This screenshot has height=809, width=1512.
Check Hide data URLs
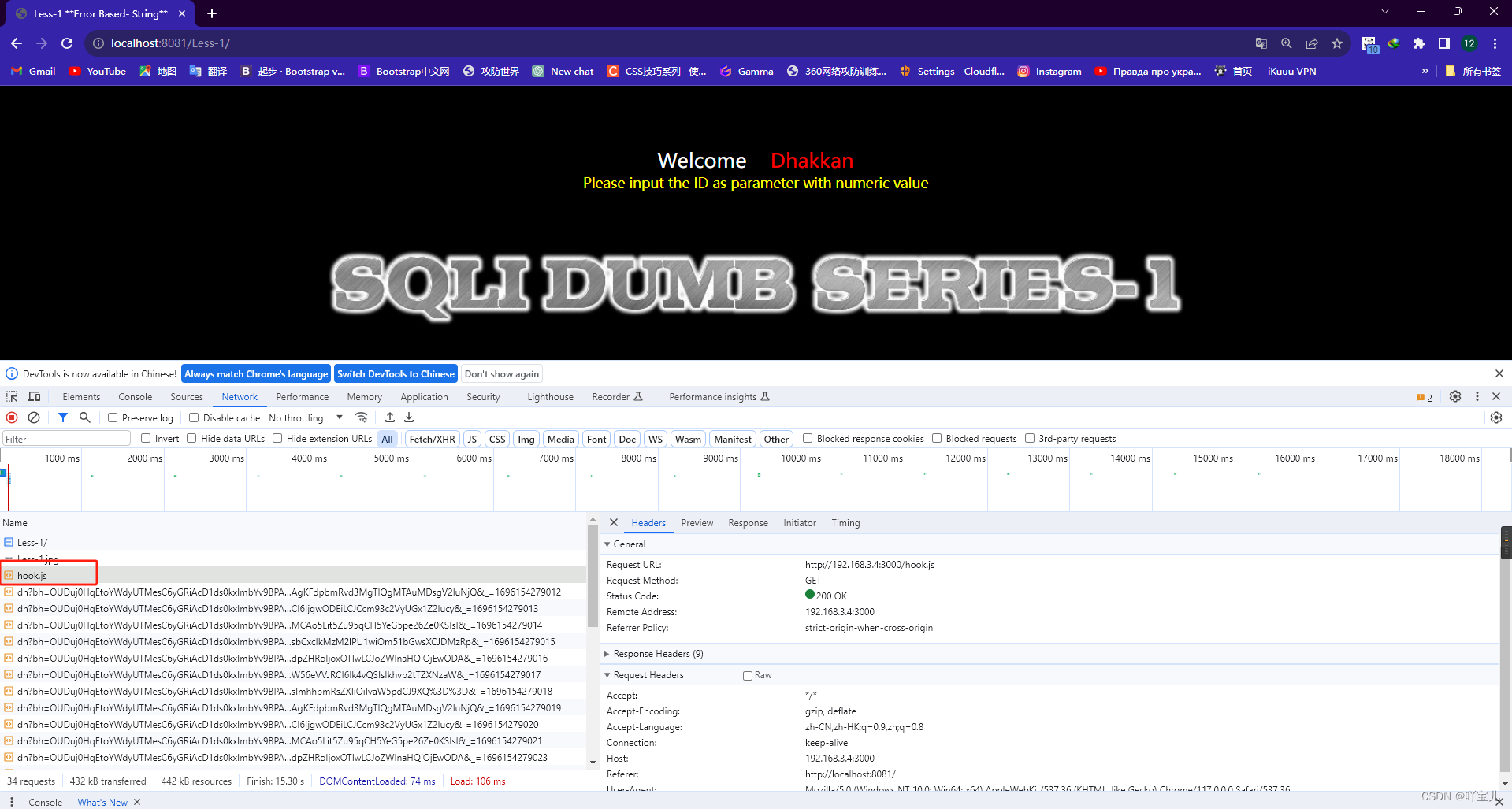click(x=191, y=439)
